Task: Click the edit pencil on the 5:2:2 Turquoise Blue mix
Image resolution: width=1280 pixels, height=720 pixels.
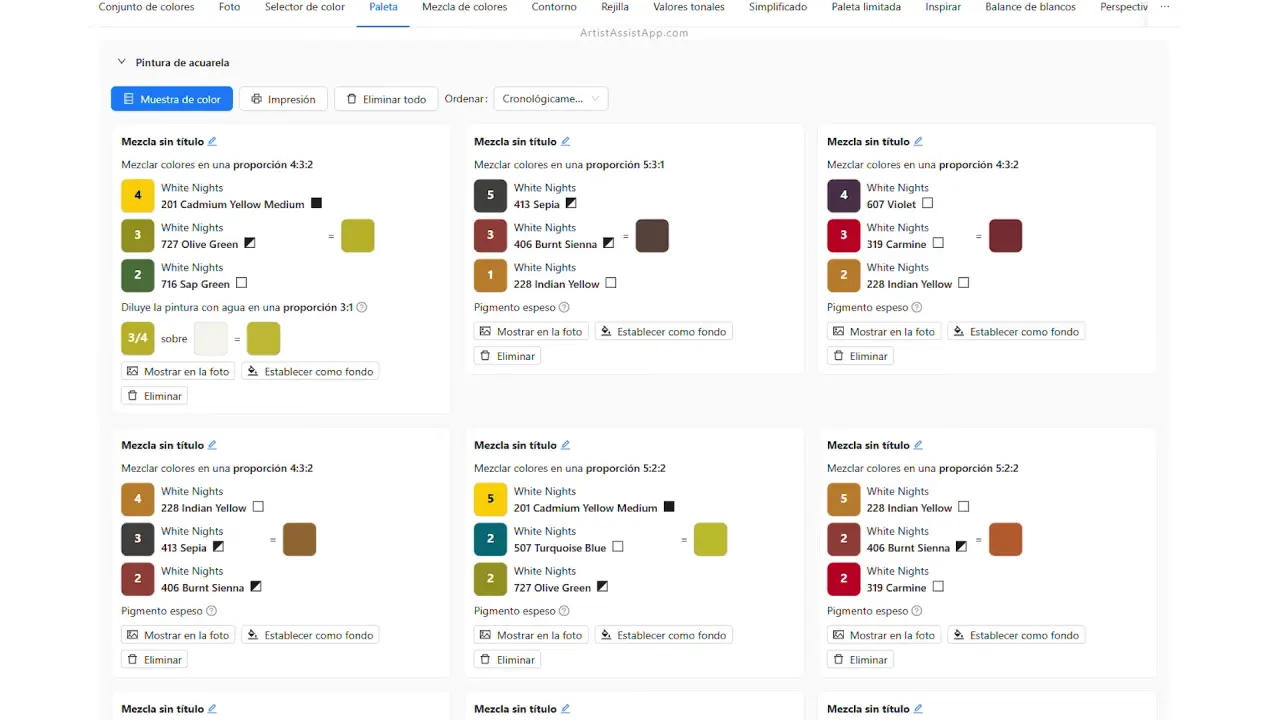Action: coord(566,446)
